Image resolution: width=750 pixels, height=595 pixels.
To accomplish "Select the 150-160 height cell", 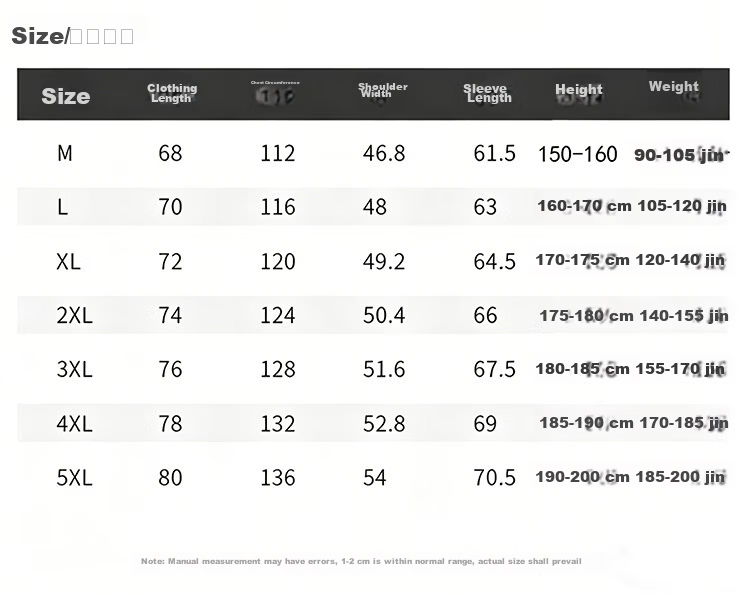I will (577, 154).
